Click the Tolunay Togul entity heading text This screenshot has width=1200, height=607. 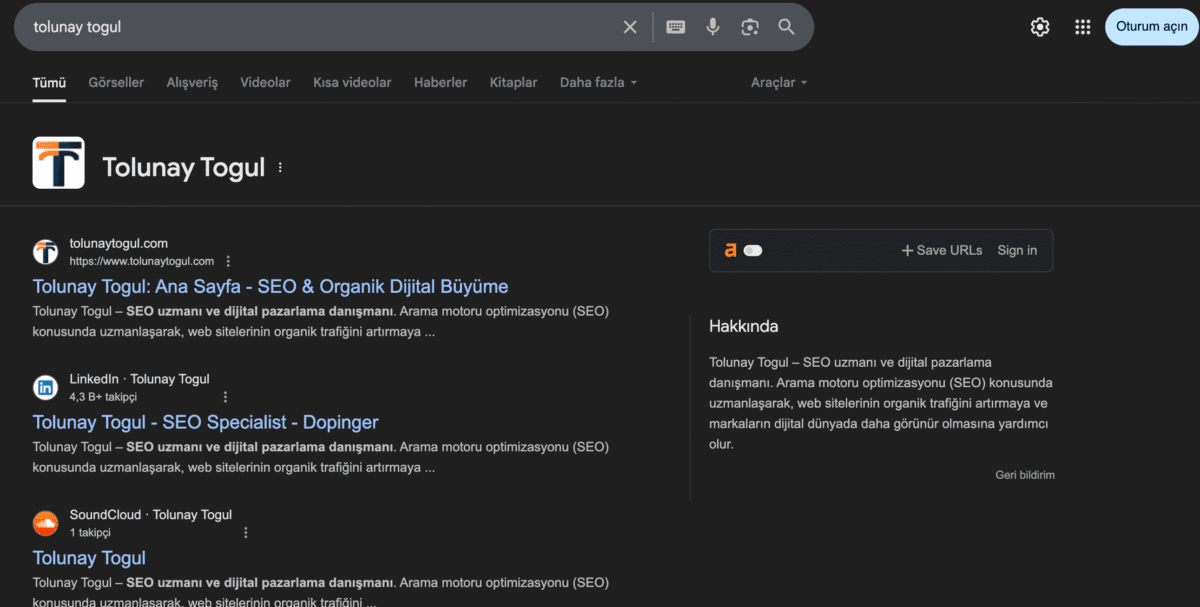point(184,167)
